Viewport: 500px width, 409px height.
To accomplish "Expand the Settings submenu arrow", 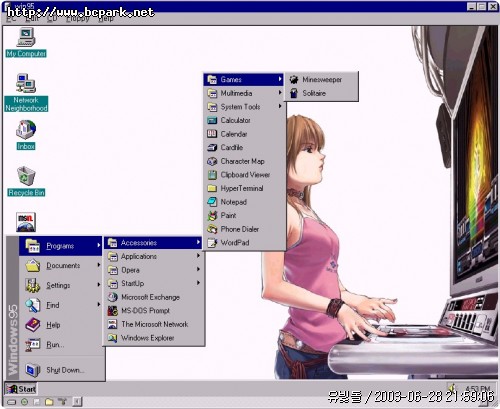I will [98, 285].
